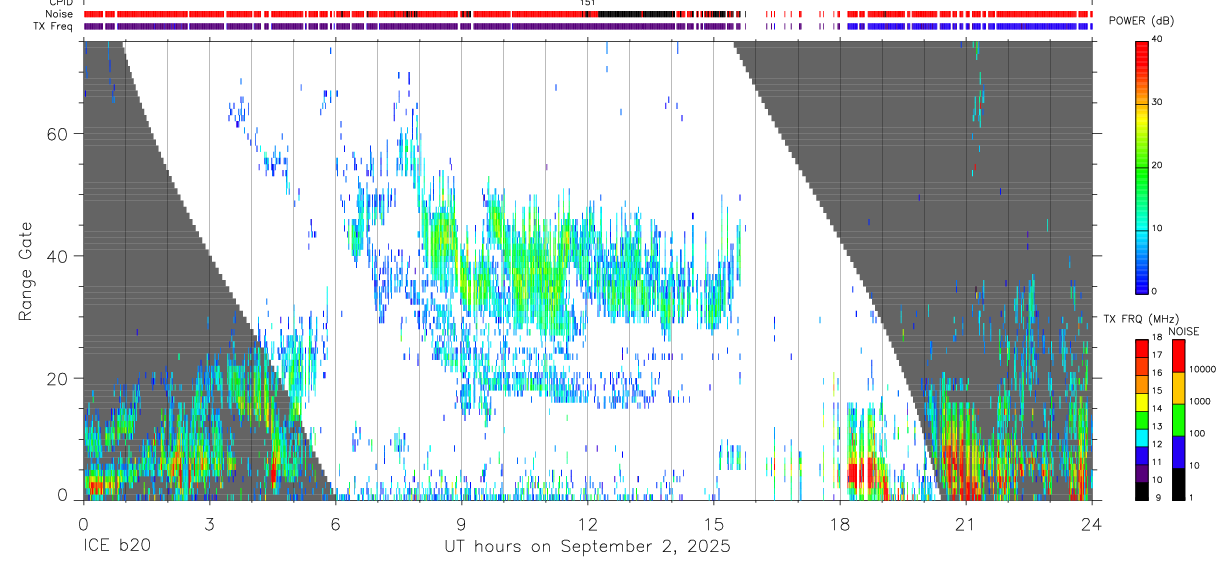Click the power colorbar gradient

[x=1142, y=166]
